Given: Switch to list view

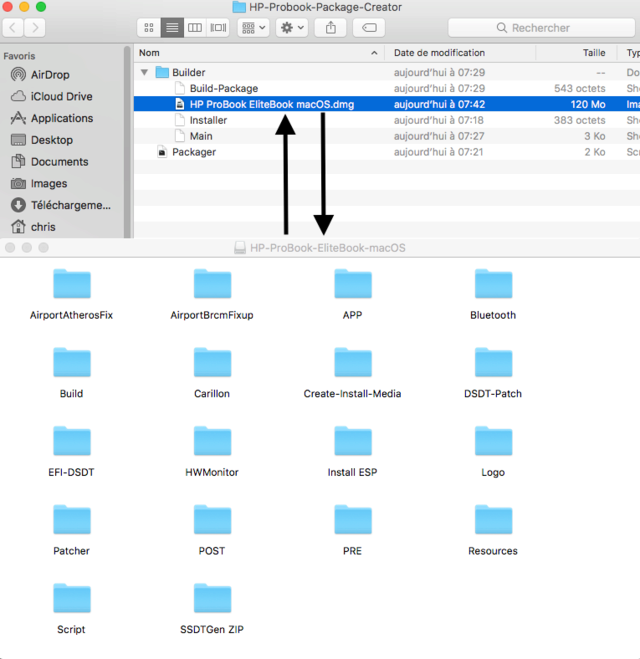Looking at the screenshot, I should coord(172,28).
